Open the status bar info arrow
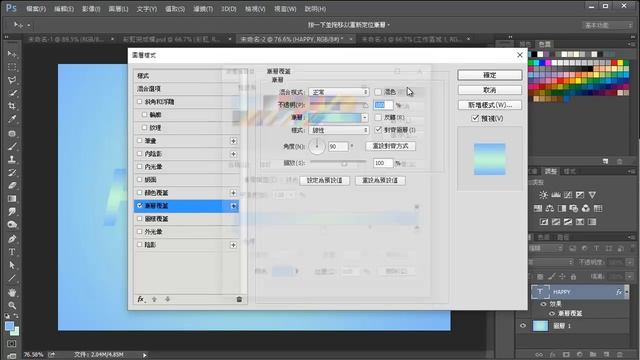Viewport: 640px width, 360px height. (x=144, y=355)
